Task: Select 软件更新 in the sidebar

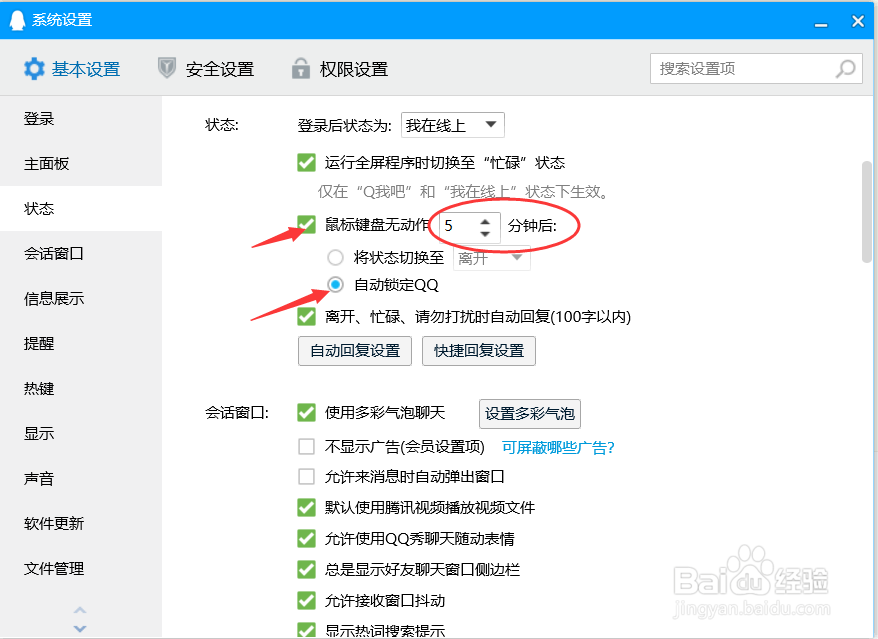Action: tap(81, 524)
